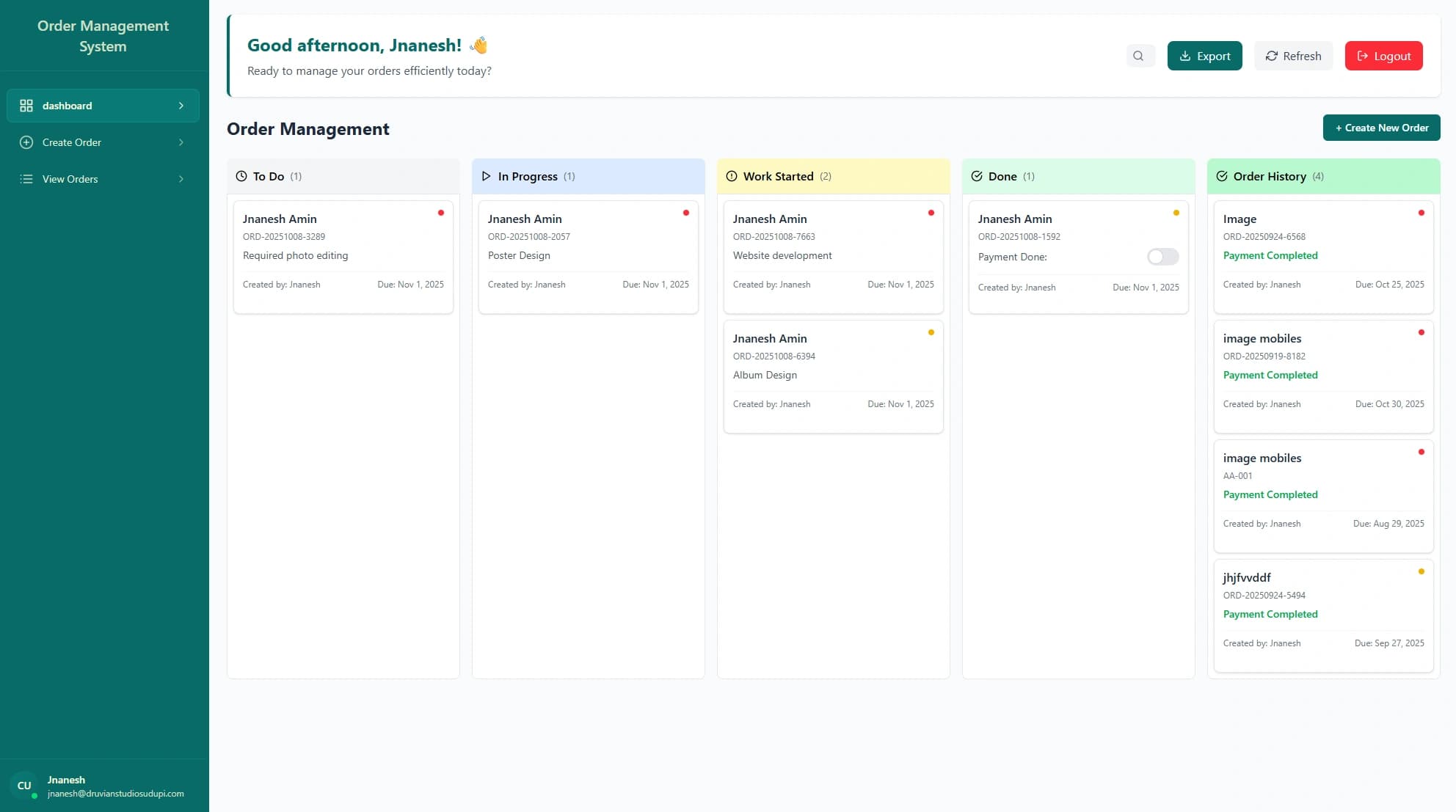
Task: Click the play icon in In Progress header
Action: [486, 176]
